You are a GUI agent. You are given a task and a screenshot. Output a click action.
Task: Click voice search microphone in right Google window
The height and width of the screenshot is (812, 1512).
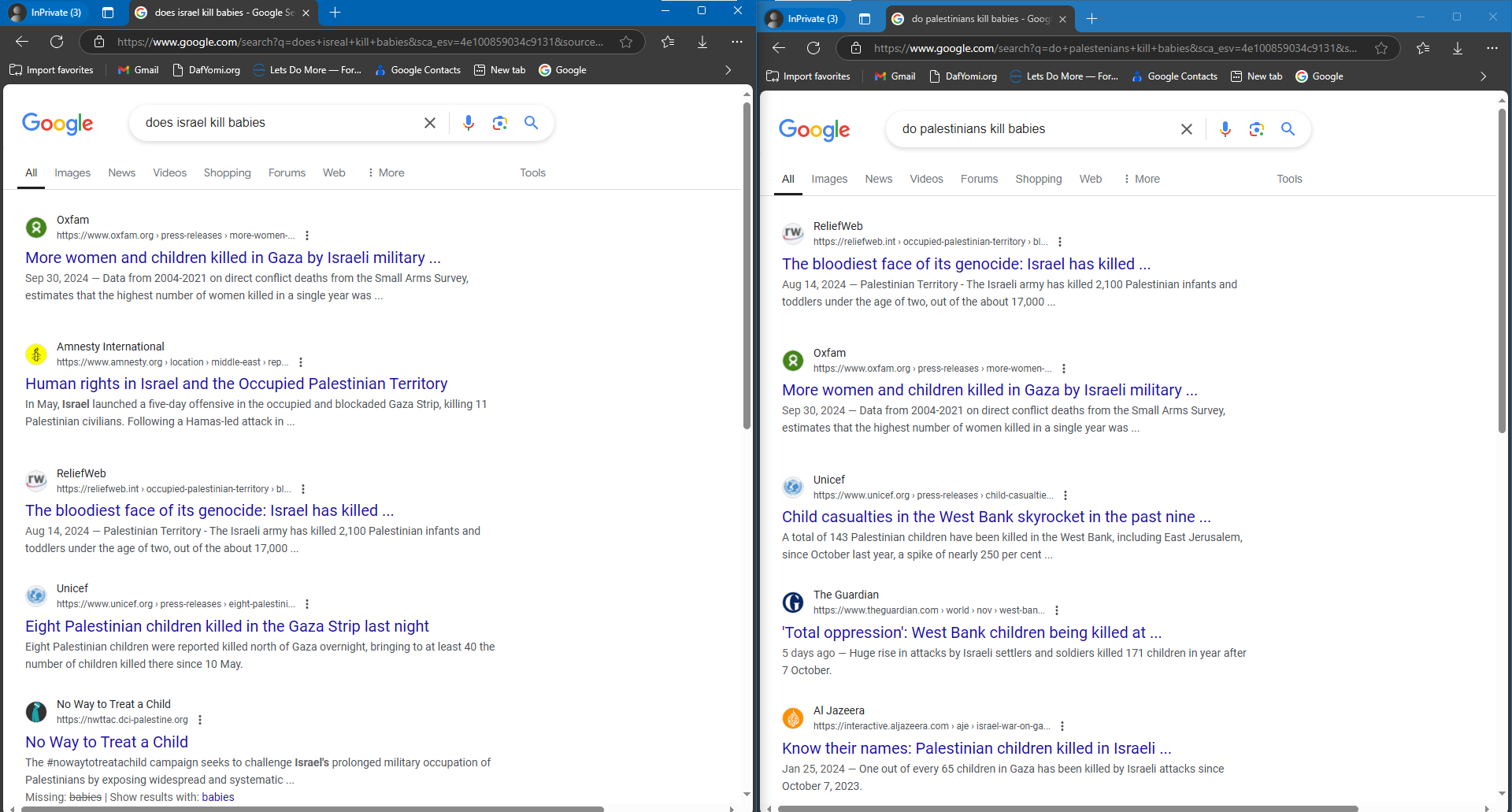point(1225,129)
